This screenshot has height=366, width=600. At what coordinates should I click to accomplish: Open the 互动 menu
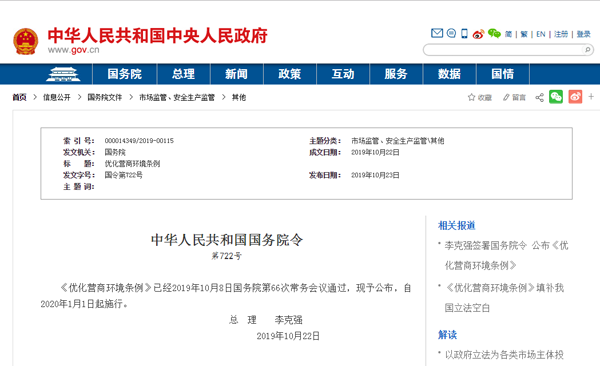coord(343,74)
